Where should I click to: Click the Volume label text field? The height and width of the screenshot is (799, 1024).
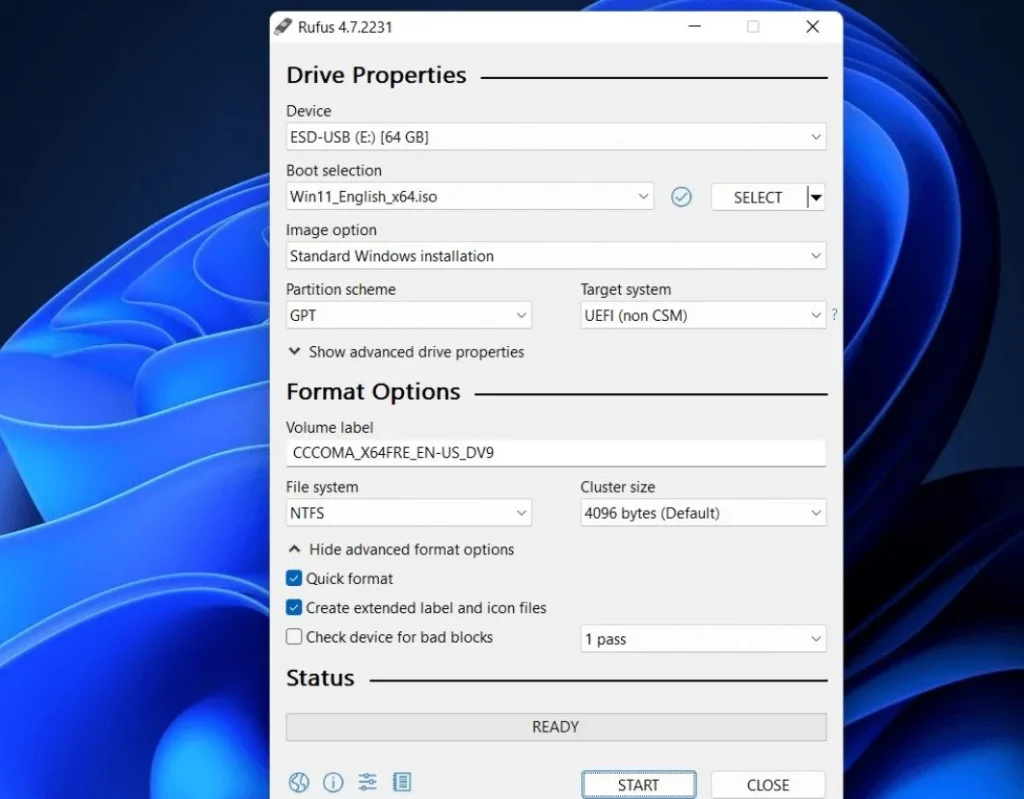pos(555,453)
